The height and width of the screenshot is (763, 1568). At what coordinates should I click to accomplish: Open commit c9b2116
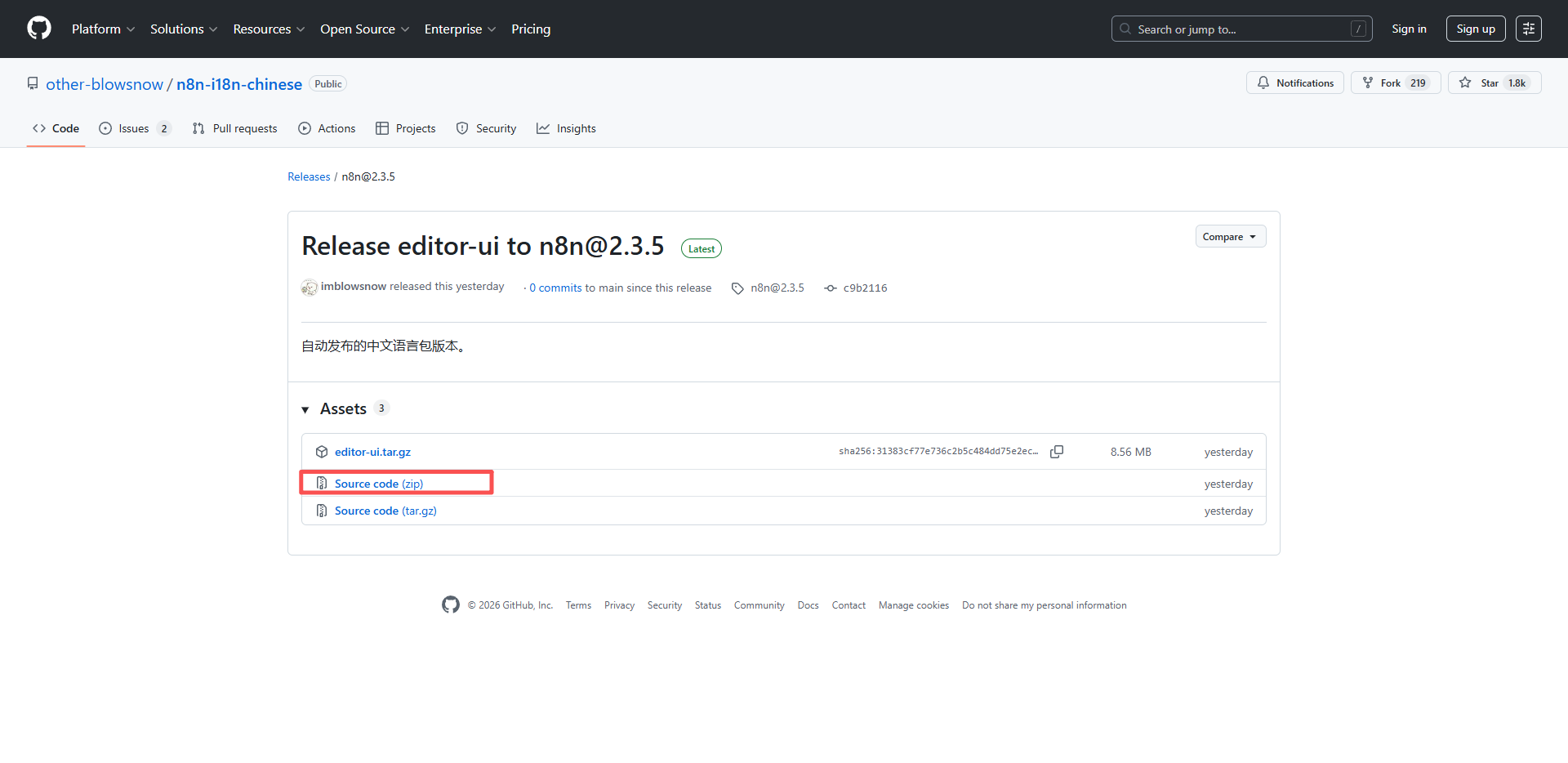865,288
